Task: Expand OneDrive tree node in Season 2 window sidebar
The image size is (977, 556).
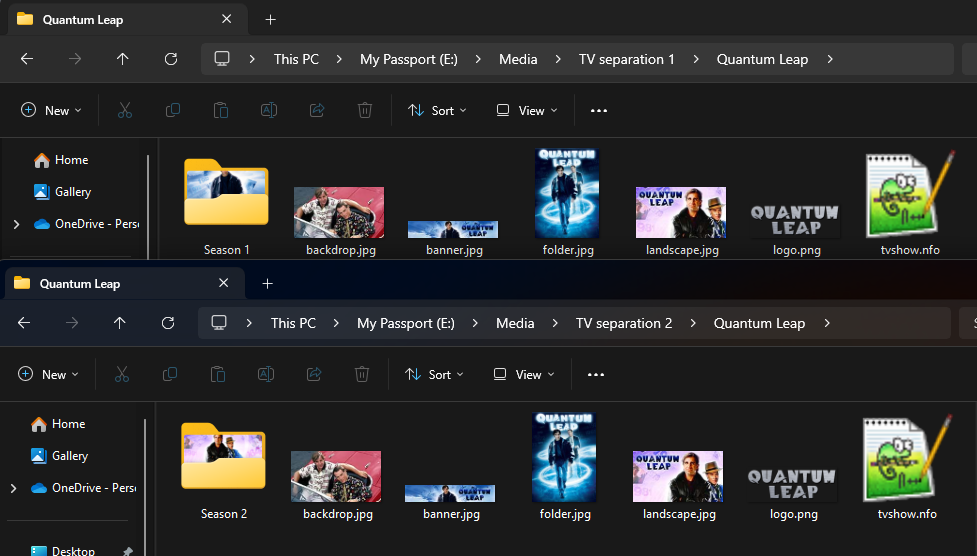Action: click(x=13, y=488)
